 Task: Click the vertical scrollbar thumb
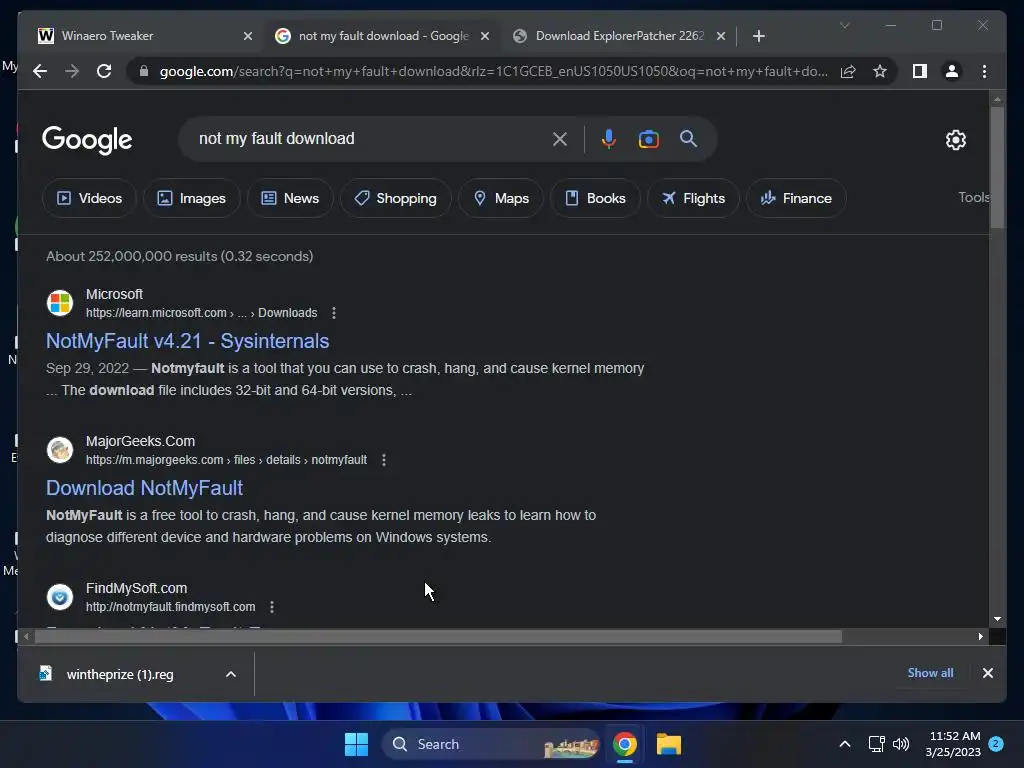tap(997, 167)
